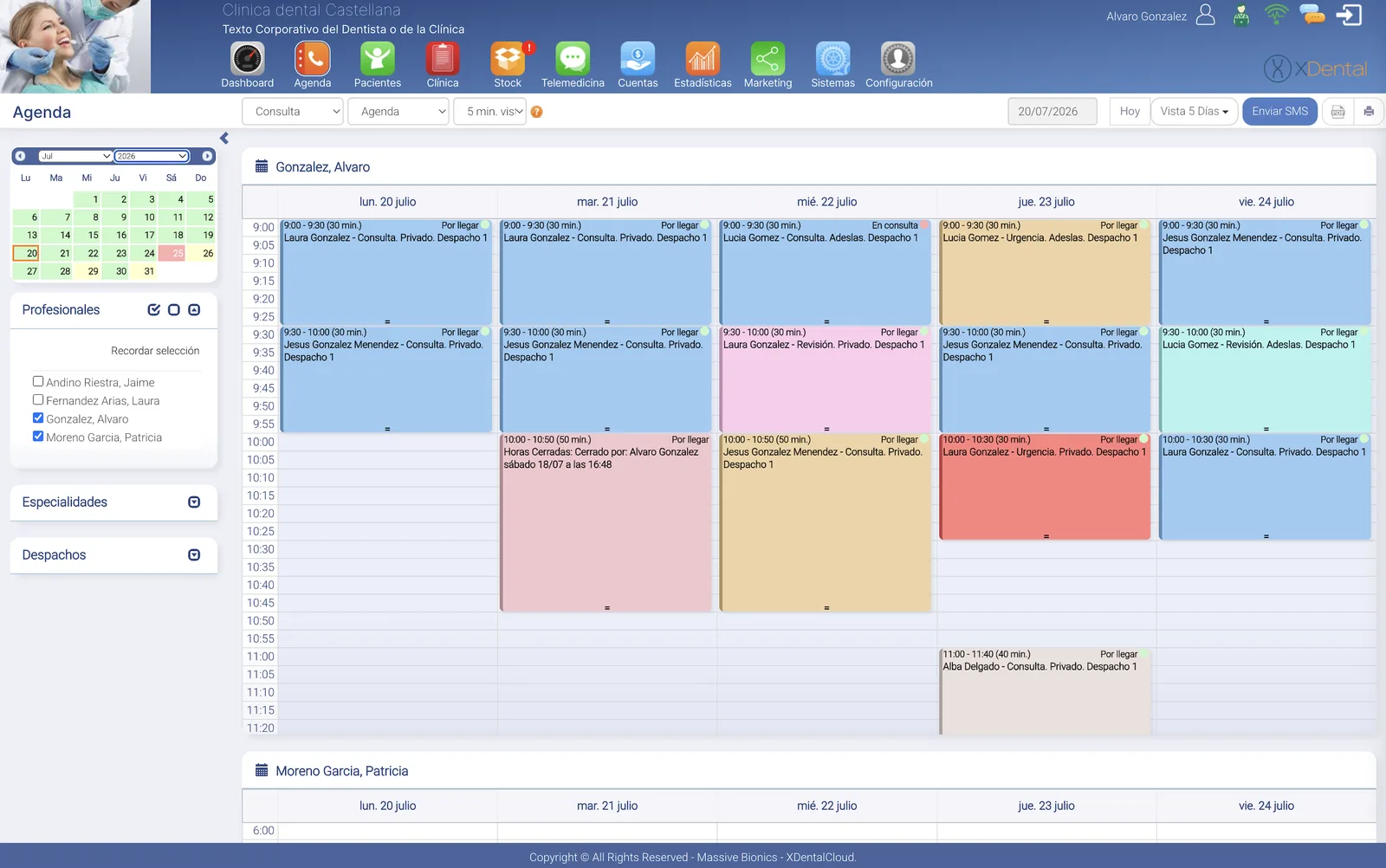Click calendar icon beside Moreno Garcia, Patricia header
1386x868 pixels.
coord(262,770)
